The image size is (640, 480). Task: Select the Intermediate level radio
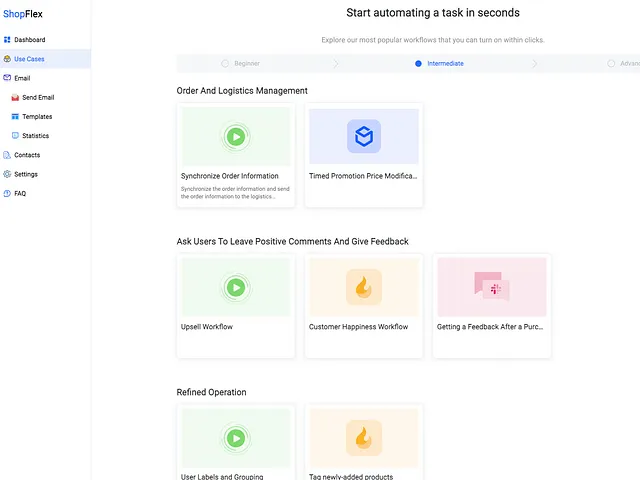(x=418, y=63)
